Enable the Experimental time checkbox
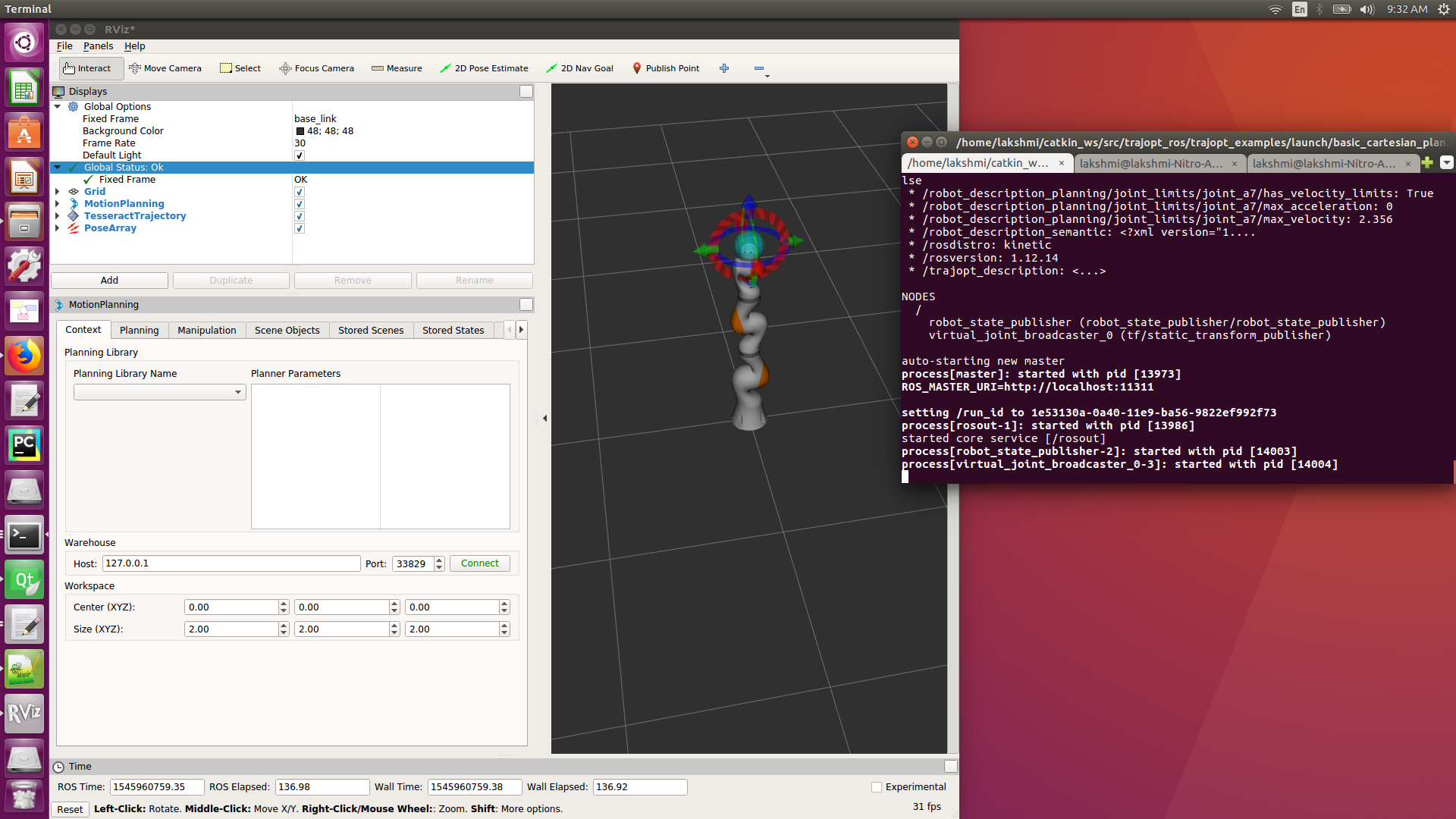Screen dimensions: 1456x819 877,787
